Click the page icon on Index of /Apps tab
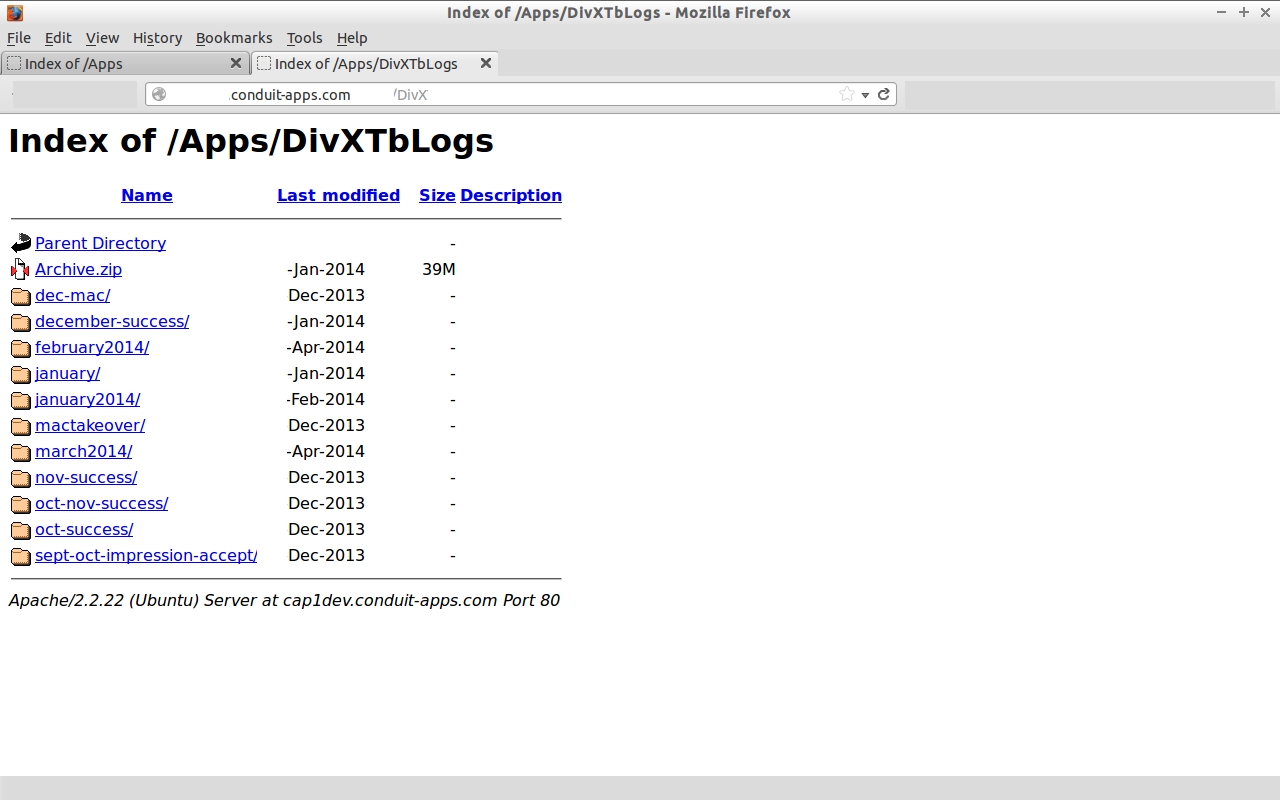This screenshot has width=1280, height=800. tap(14, 63)
